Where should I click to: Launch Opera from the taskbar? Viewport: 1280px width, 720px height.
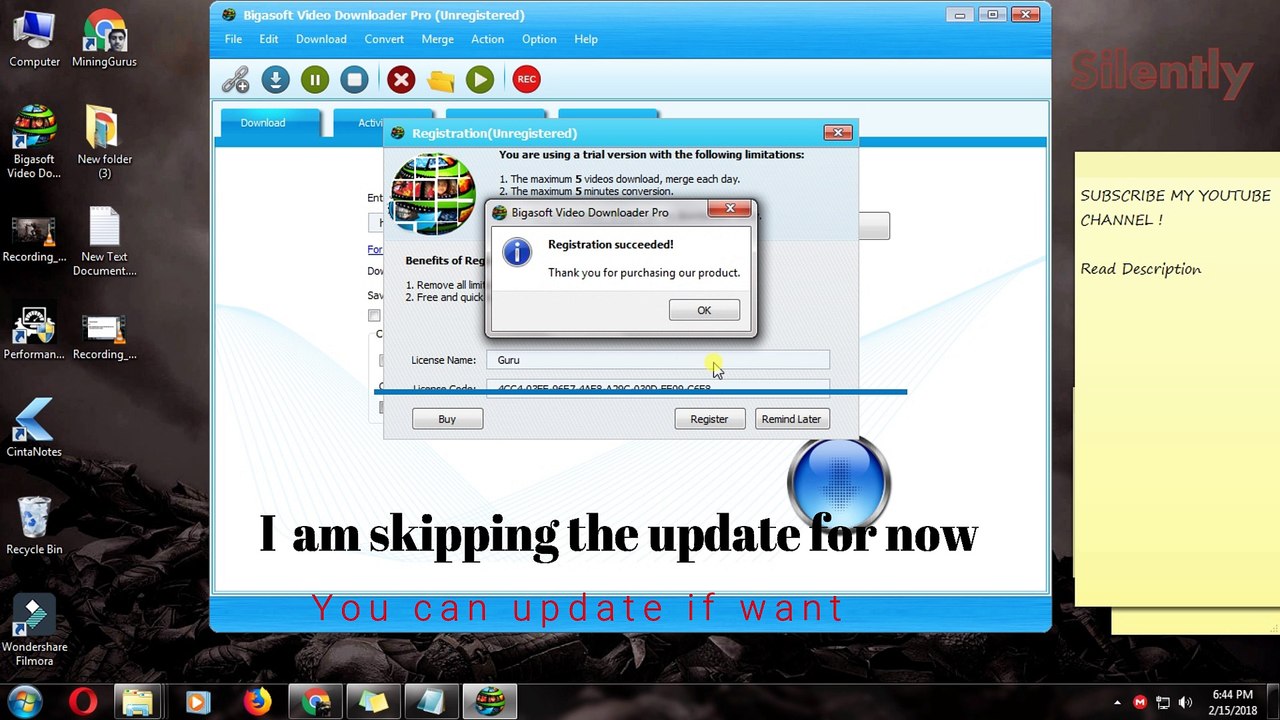[x=83, y=702]
